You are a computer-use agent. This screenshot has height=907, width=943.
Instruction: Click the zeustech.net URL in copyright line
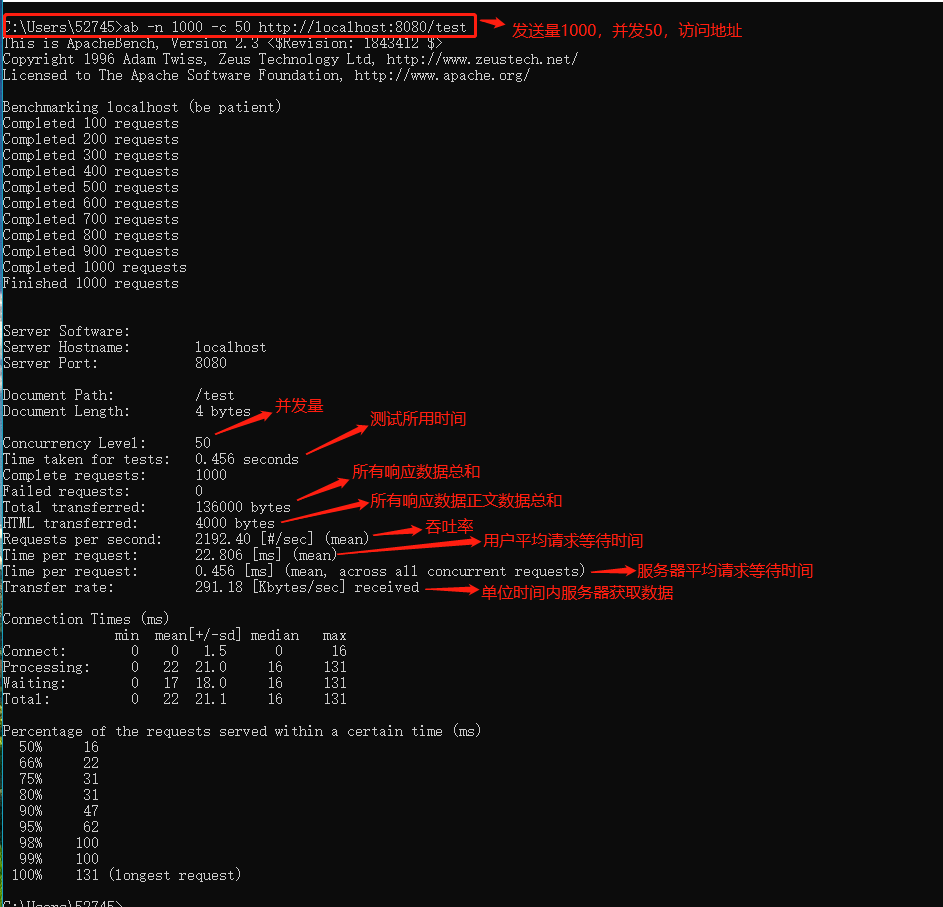click(482, 59)
